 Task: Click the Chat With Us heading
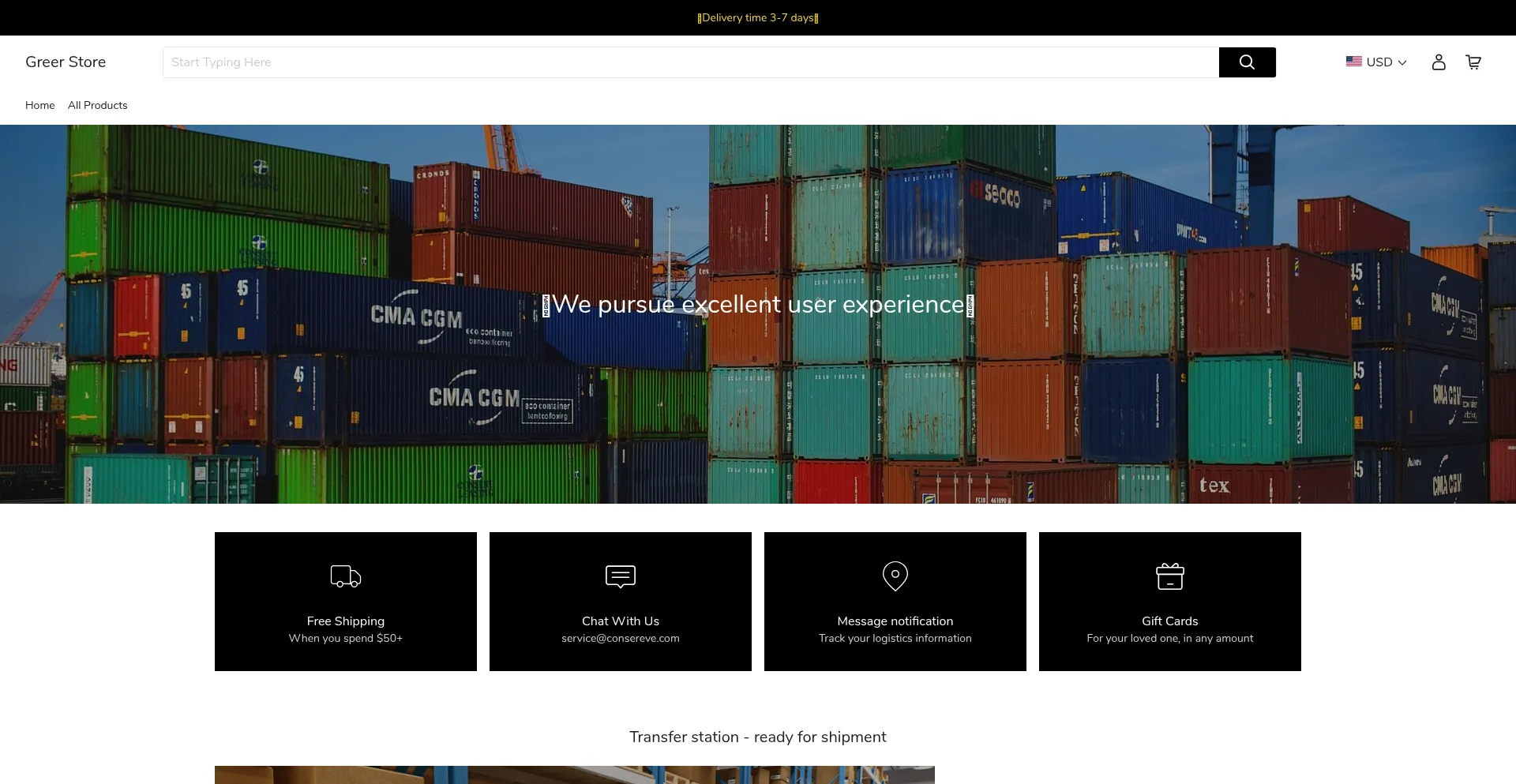[621, 621]
